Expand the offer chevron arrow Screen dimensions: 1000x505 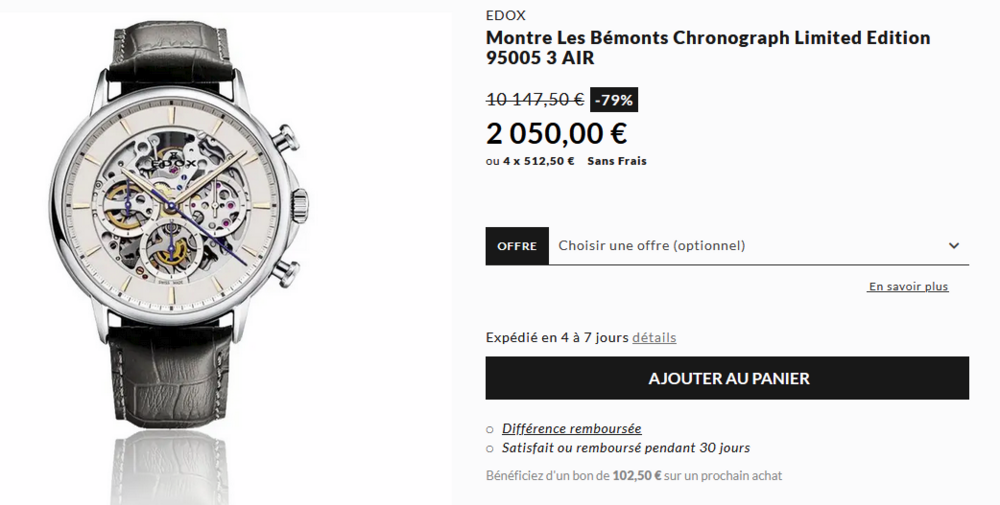pyautogui.click(x=954, y=246)
